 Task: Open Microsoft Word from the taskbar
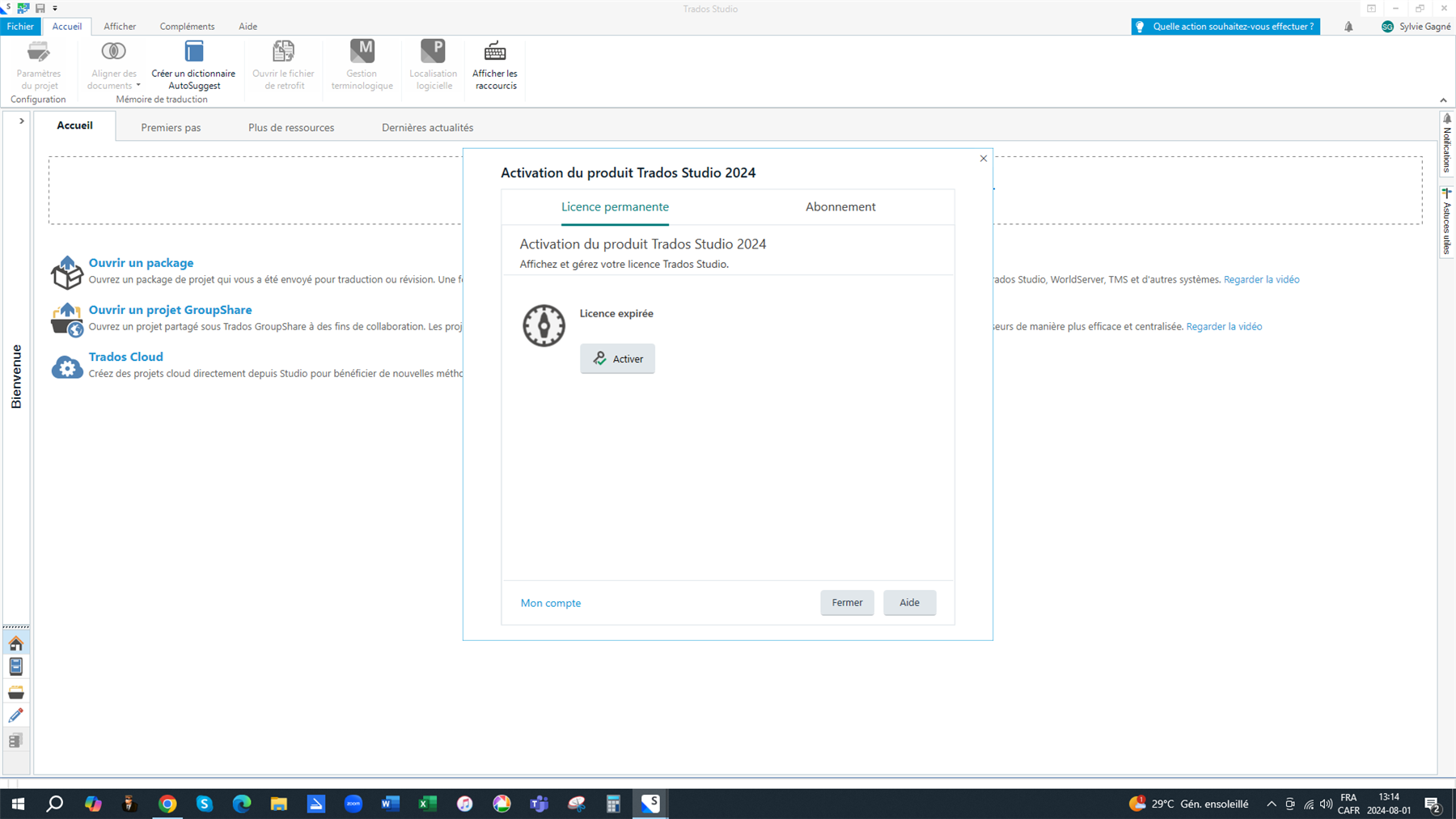pyautogui.click(x=390, y=804)
